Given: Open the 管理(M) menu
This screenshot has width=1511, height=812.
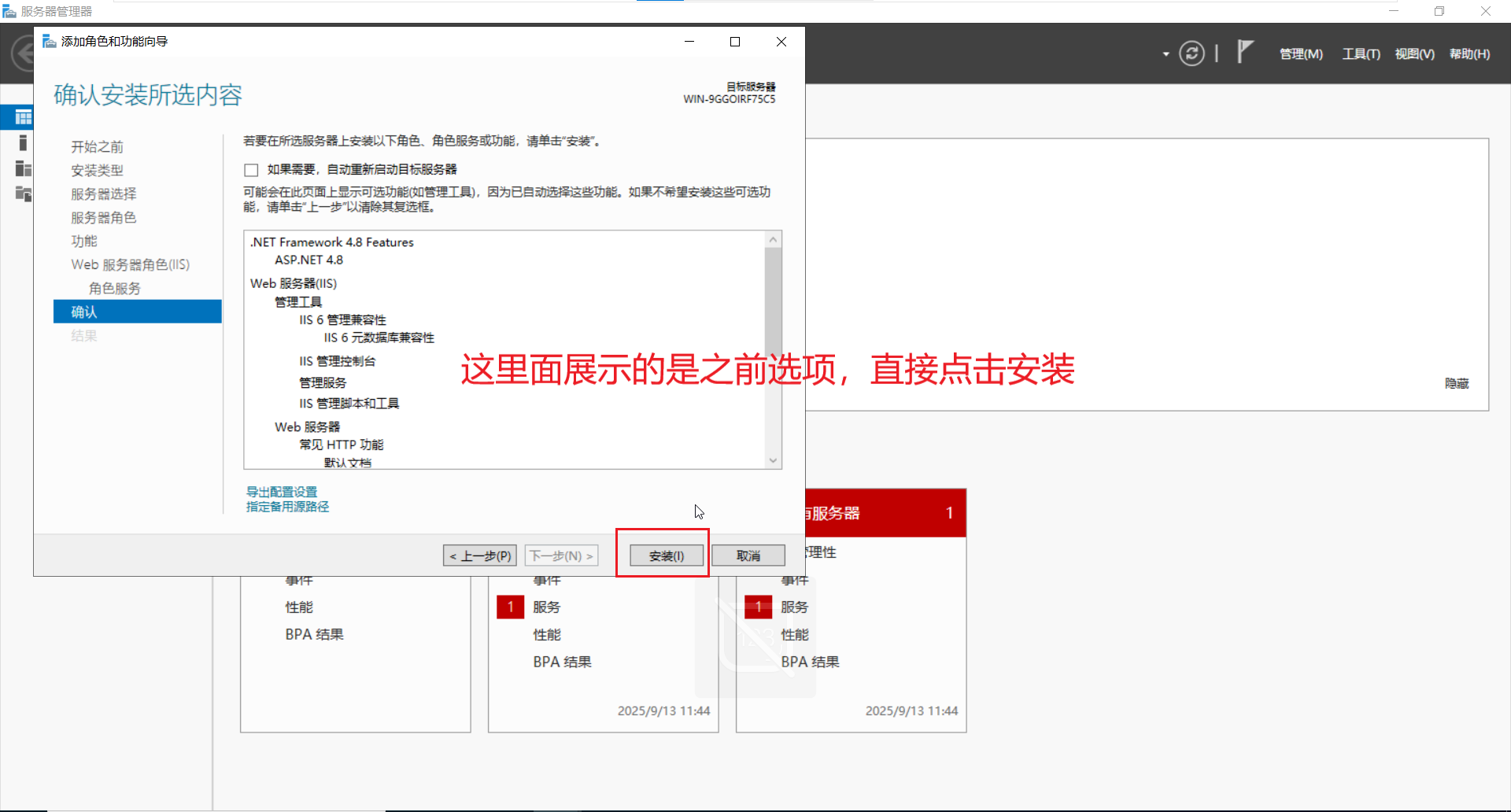Looking at the screenshot, I should tap(1300, 54).
